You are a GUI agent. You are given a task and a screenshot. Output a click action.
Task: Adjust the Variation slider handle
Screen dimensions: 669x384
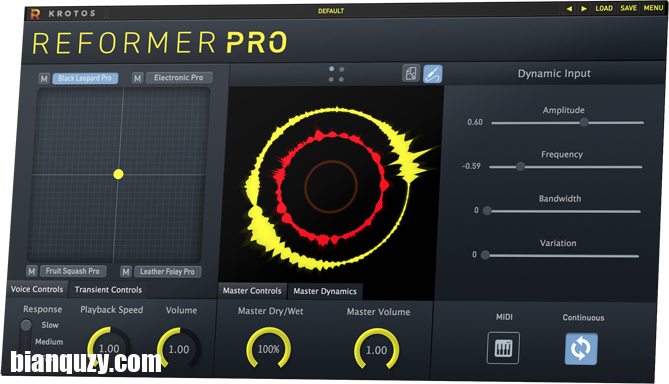pos(485,255)
